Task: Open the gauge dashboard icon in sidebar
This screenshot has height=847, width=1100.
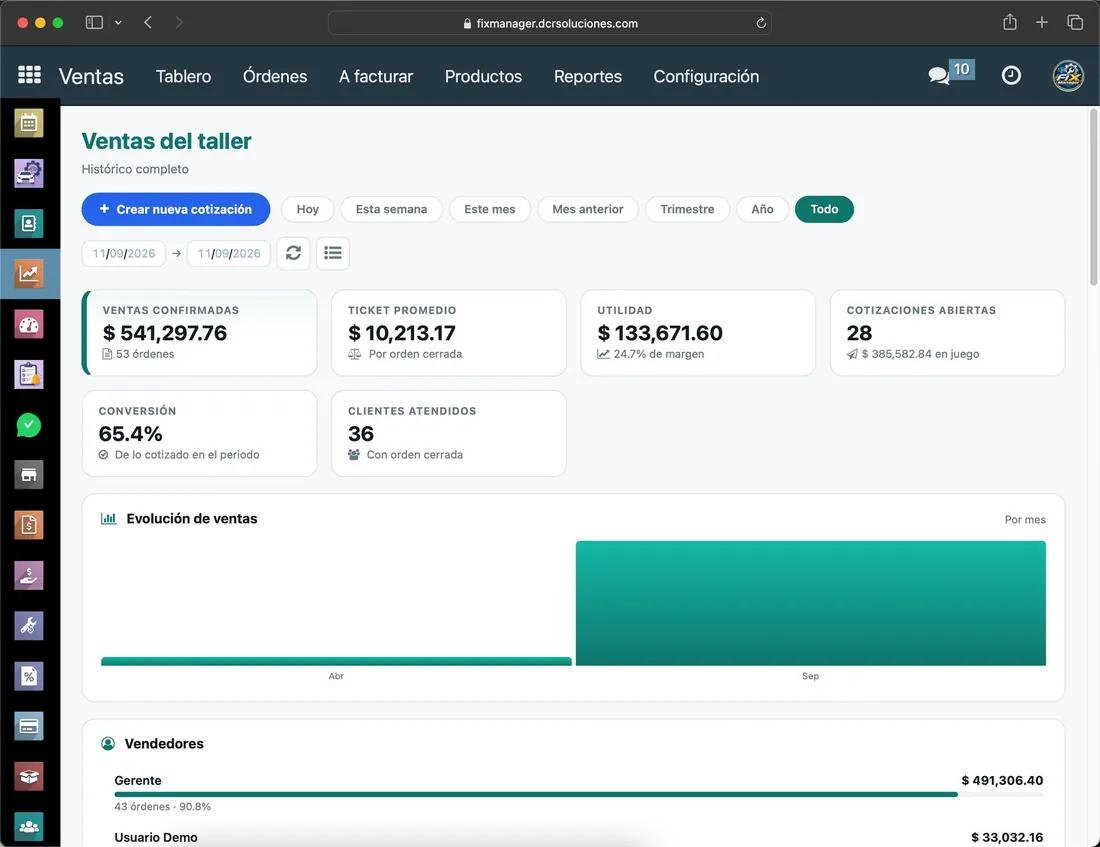Action: (29, 324)
